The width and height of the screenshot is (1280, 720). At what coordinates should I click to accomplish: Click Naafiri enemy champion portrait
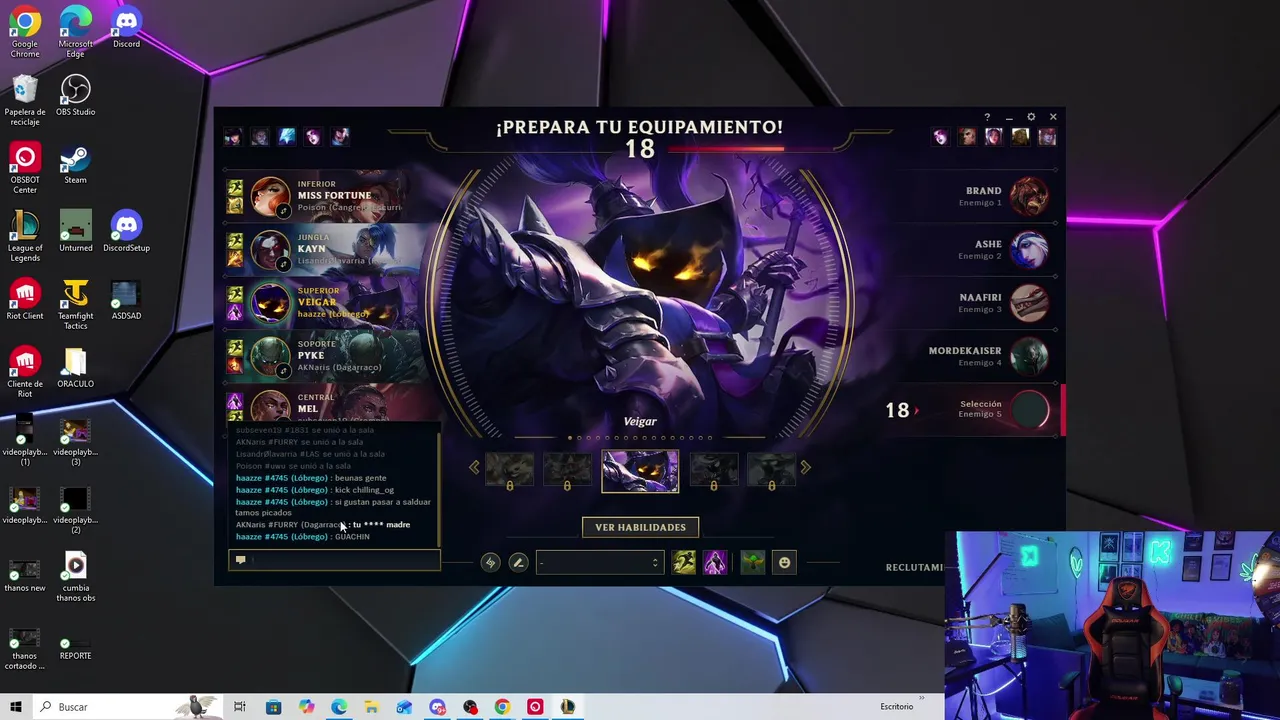coord(1029,303)
